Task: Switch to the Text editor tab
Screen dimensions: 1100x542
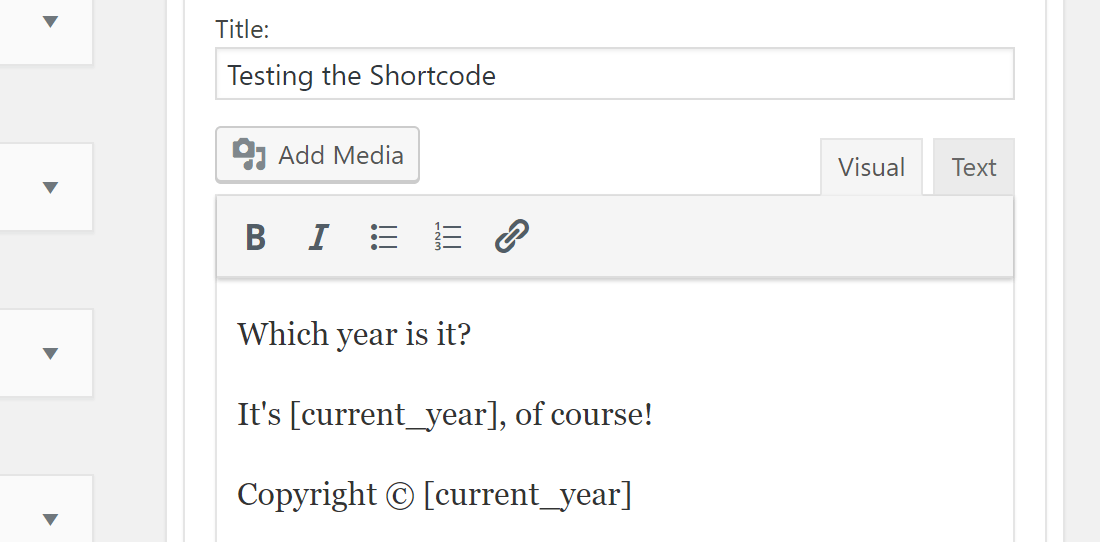Action: pos(973,167)
